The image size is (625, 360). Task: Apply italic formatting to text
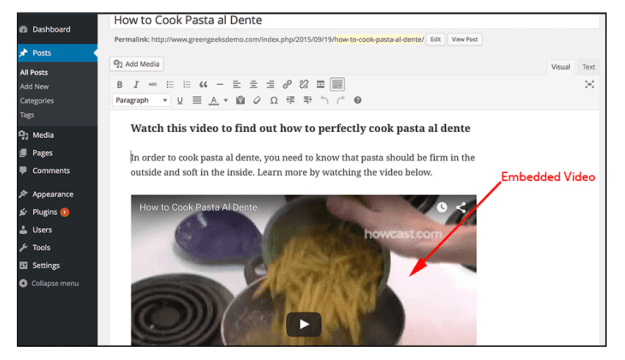pos(136,85)
